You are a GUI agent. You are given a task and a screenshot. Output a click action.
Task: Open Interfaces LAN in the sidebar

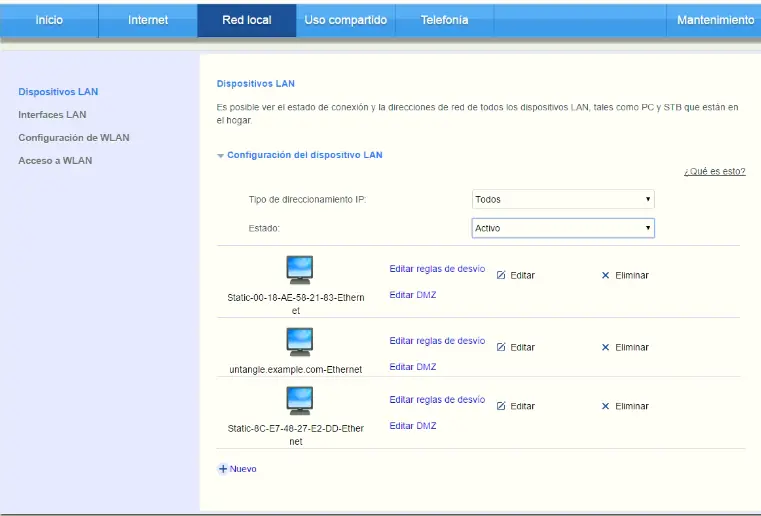pyautogui.click(x=52, y=115)
